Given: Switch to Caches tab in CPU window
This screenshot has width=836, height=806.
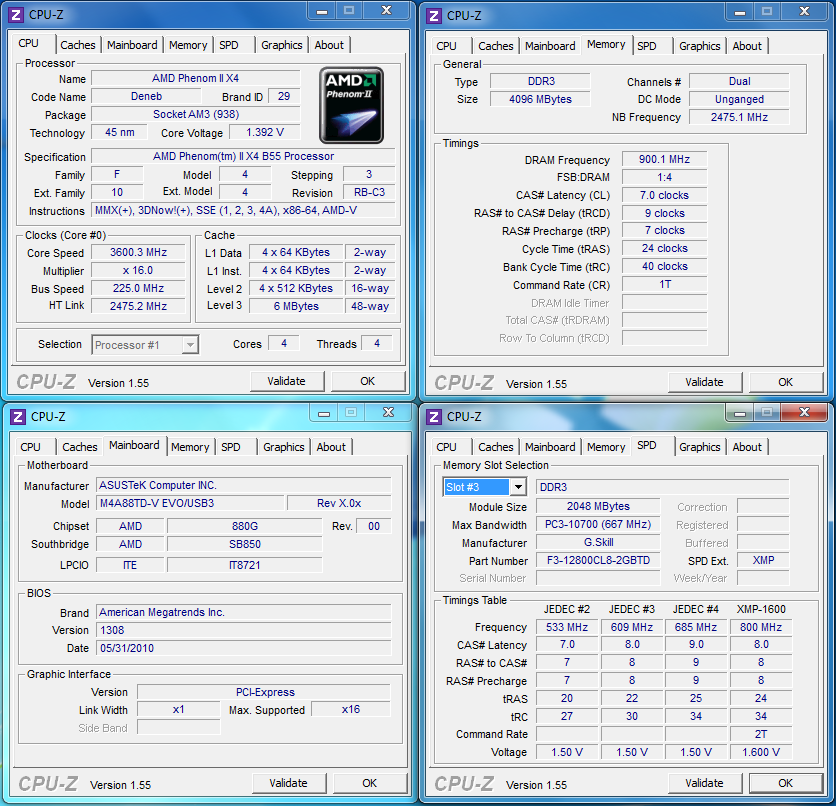Looking at the screenshot, I should (78, 45).
